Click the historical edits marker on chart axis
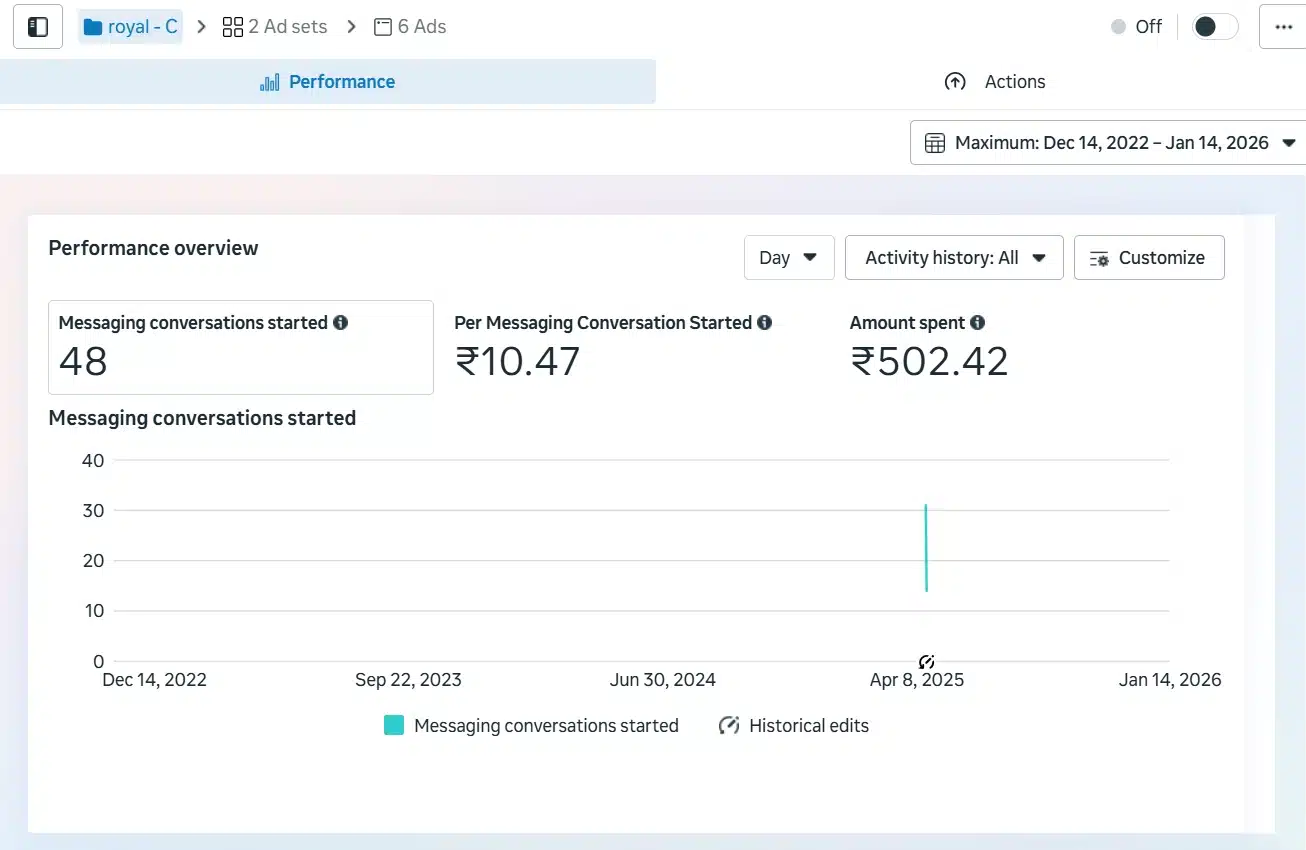The image size is (1306, 850). click(x=926, y=661)
